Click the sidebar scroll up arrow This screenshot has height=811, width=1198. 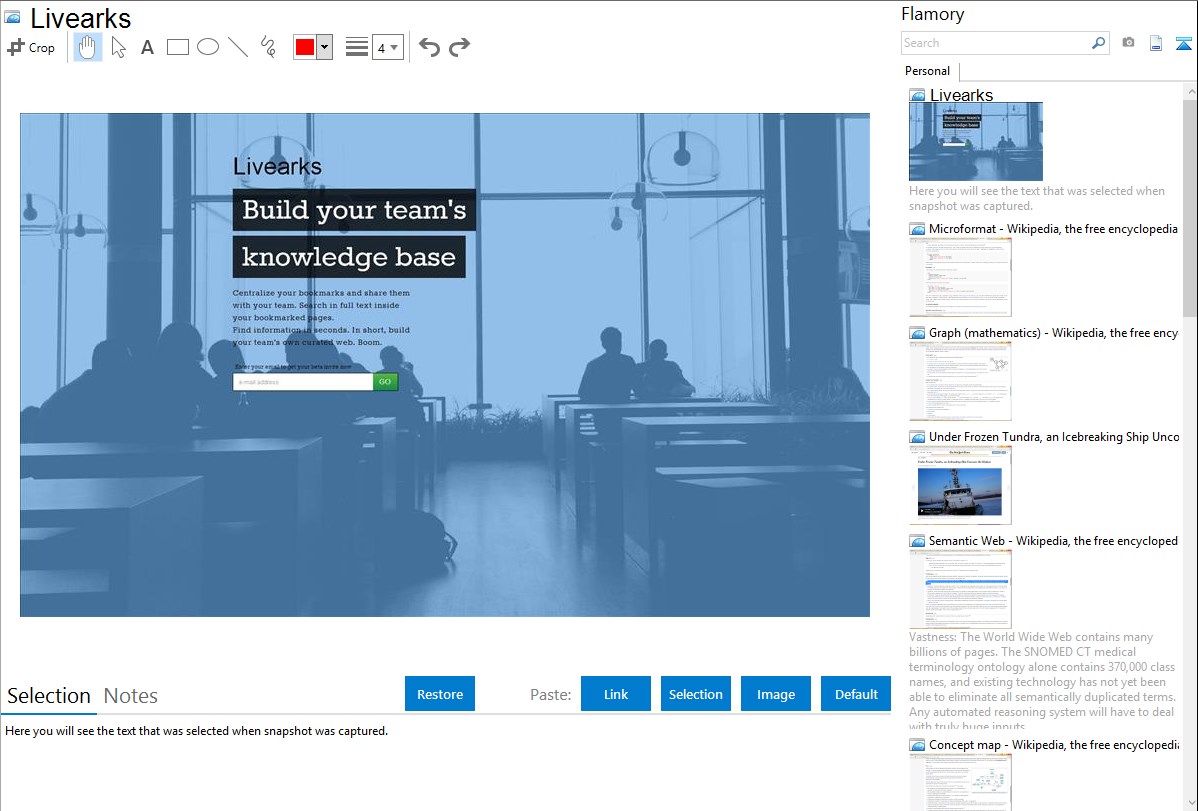pos(1190,91)
